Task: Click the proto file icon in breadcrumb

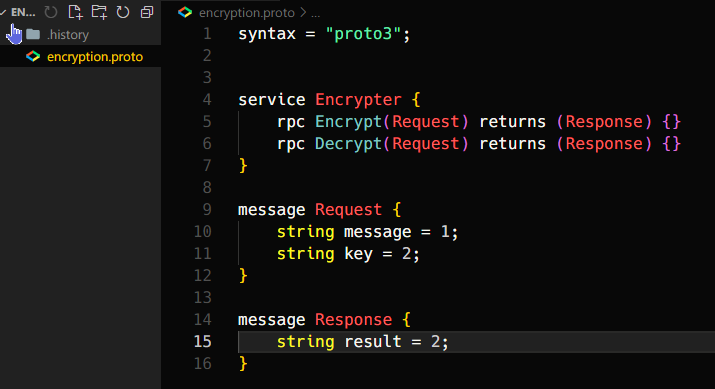Action: point(185,12)
